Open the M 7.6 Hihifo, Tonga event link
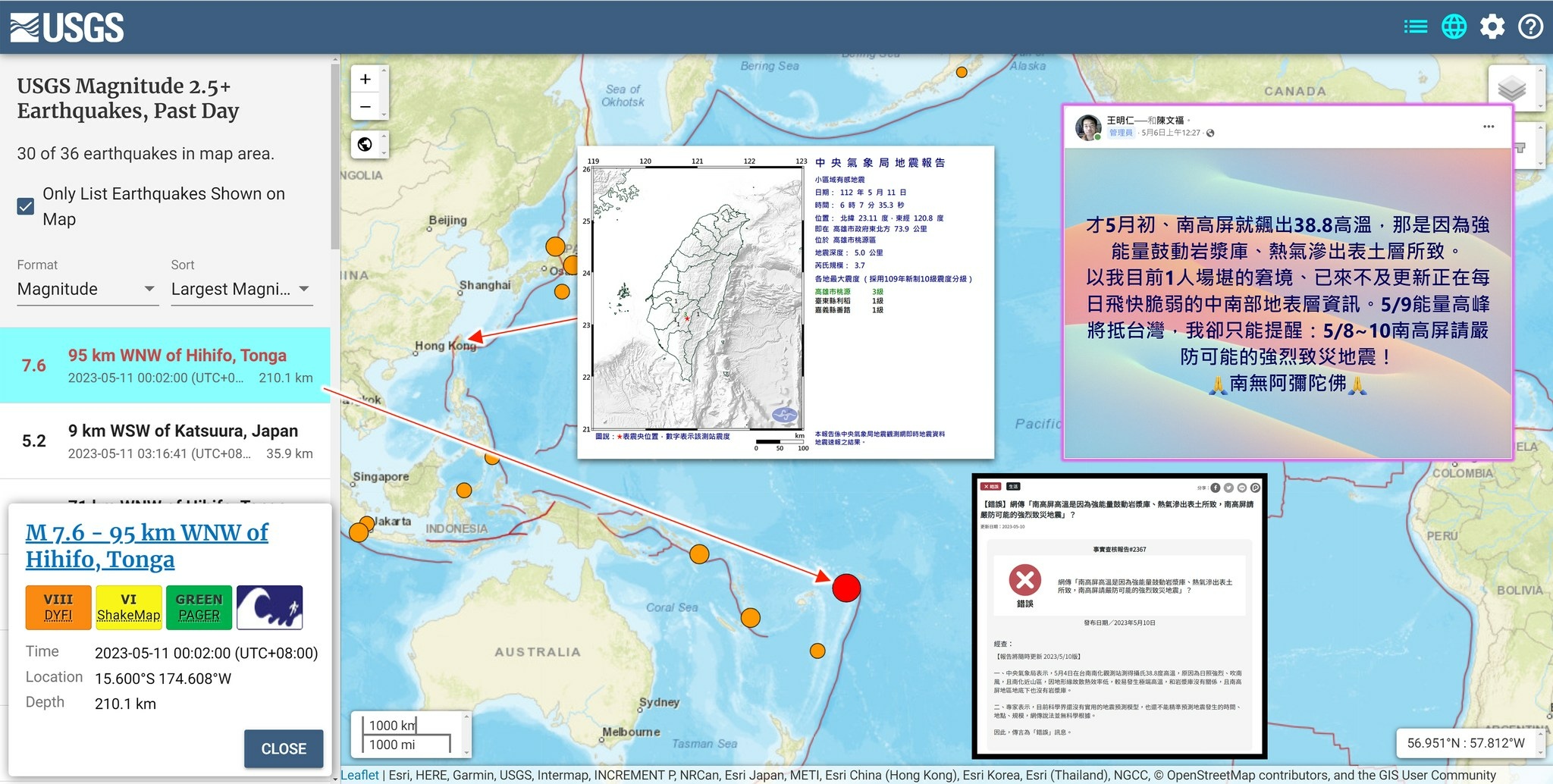Image resolution: width=1553 pixels, height=784 pixels. click(x=146, y=546)
